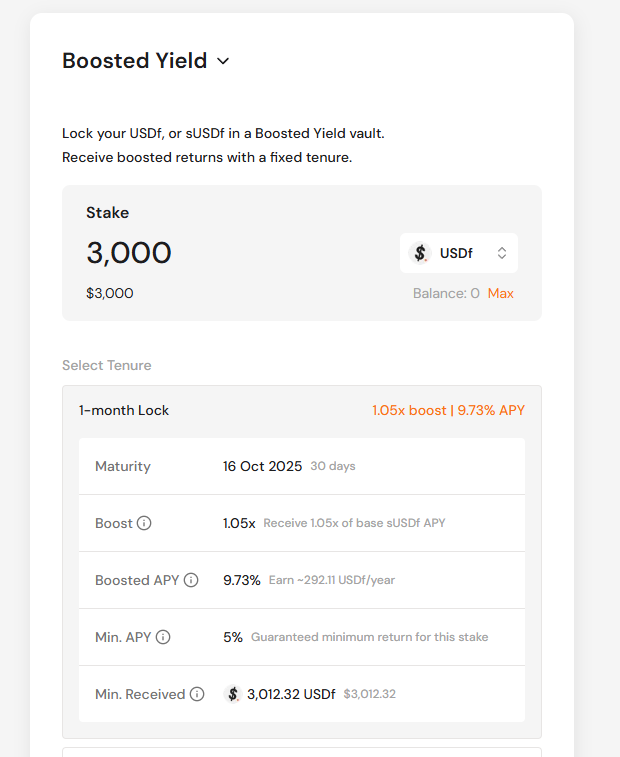620x757 pixels.
Task: Click the USDf coin icon in token selector
Action: click(x=421, y=253)
